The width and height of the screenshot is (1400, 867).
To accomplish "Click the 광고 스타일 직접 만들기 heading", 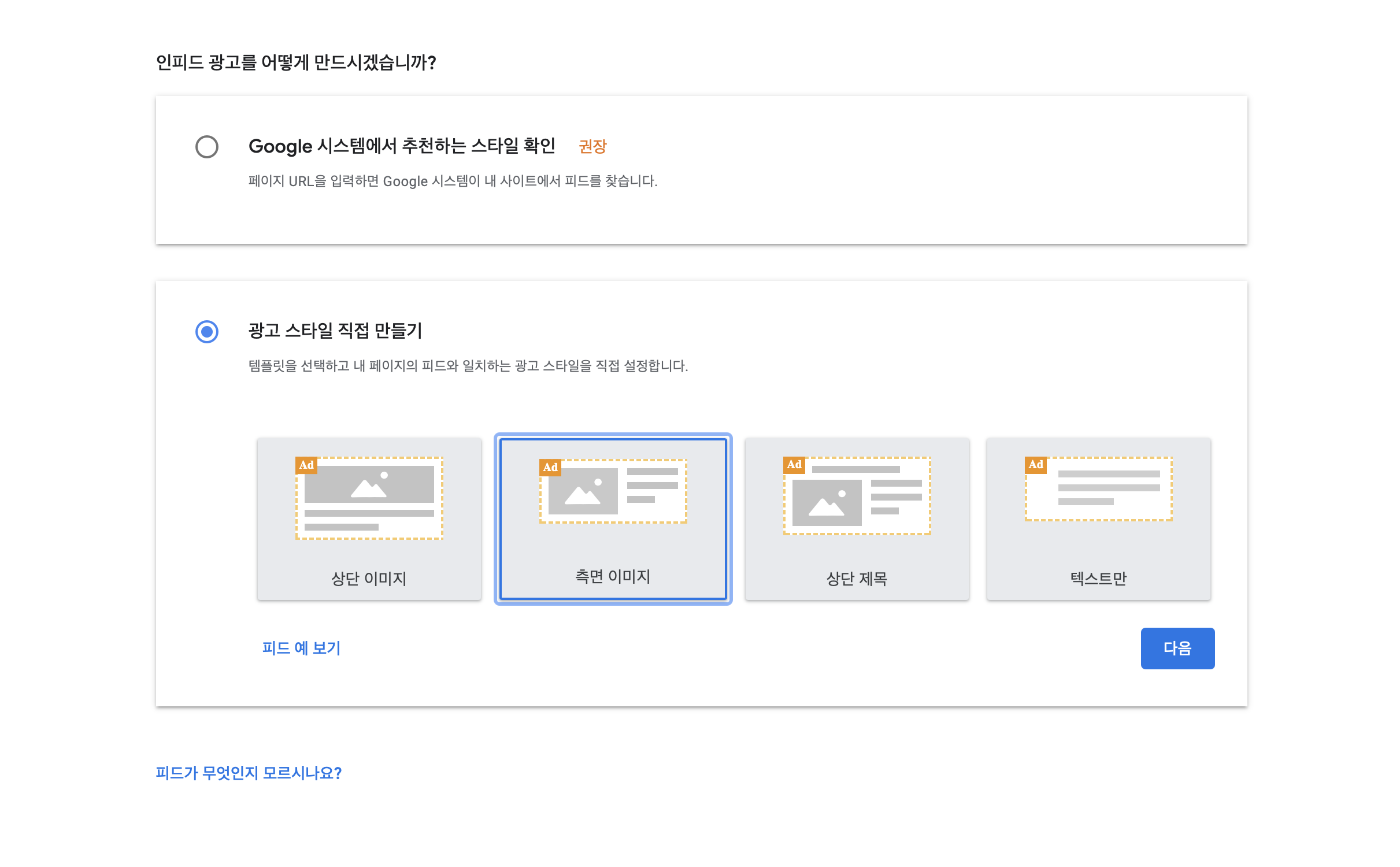I will (335, 331).
